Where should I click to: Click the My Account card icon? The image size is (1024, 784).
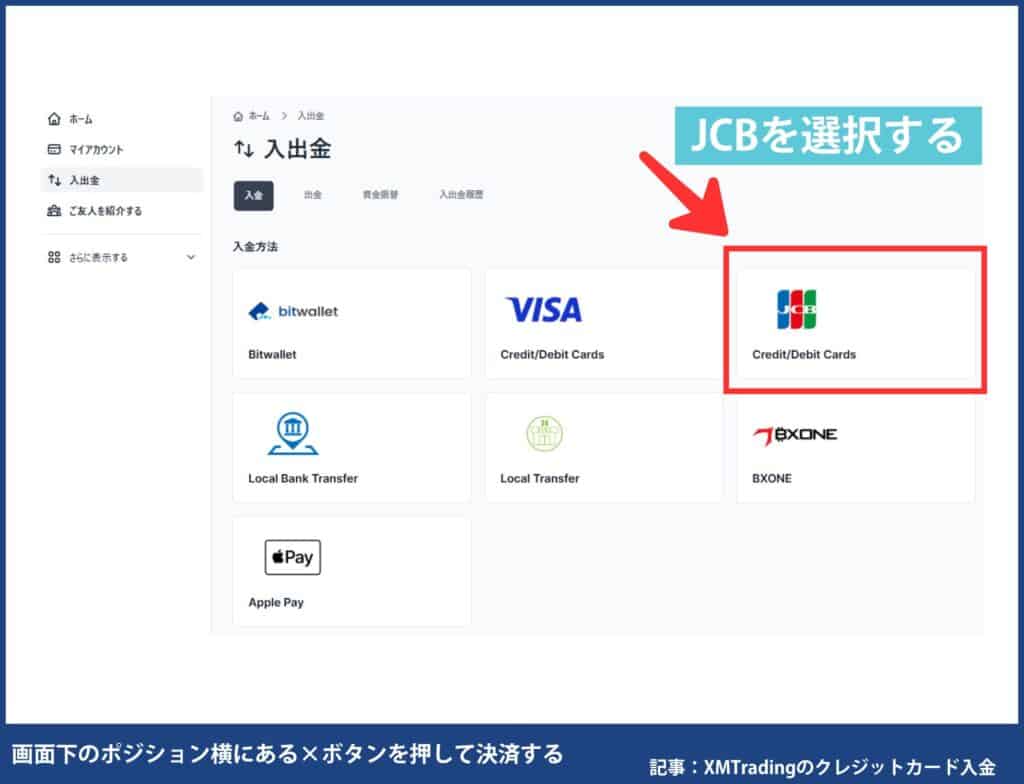click(x=54, y=150)
